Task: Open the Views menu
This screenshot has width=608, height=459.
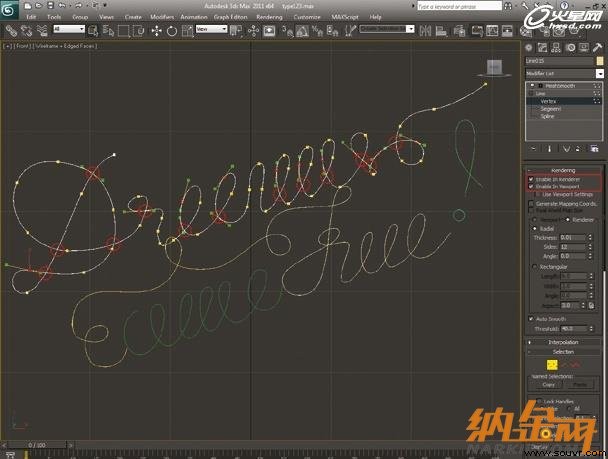Action: coord(106,17)
